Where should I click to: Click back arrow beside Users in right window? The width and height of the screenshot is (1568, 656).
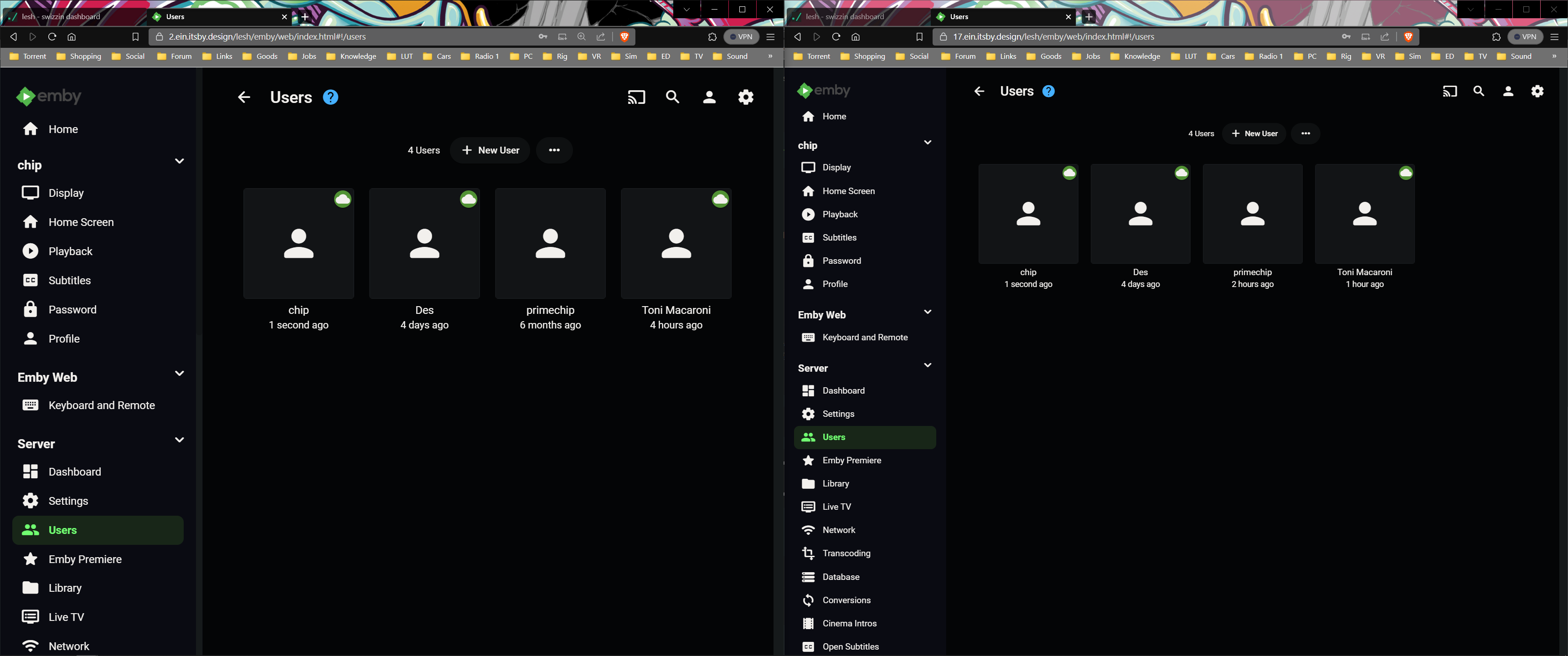point(979,91)
